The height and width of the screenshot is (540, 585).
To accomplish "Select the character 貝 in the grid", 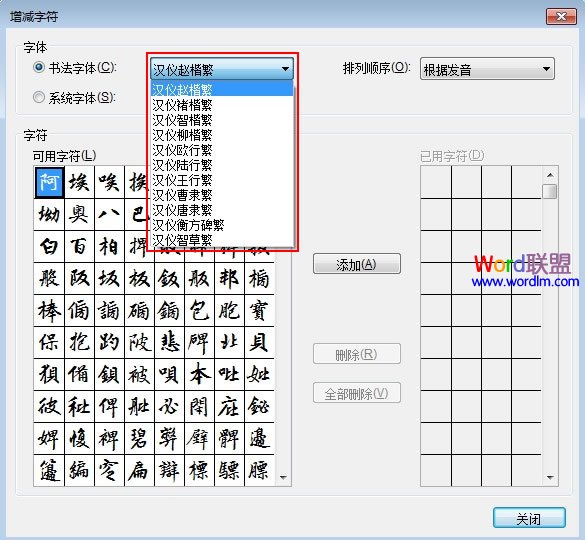I will coord(259,343).
